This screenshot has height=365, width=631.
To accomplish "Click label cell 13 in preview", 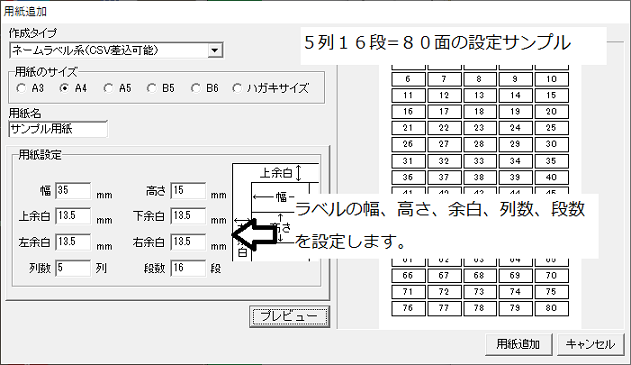I will tap(479, 95).
